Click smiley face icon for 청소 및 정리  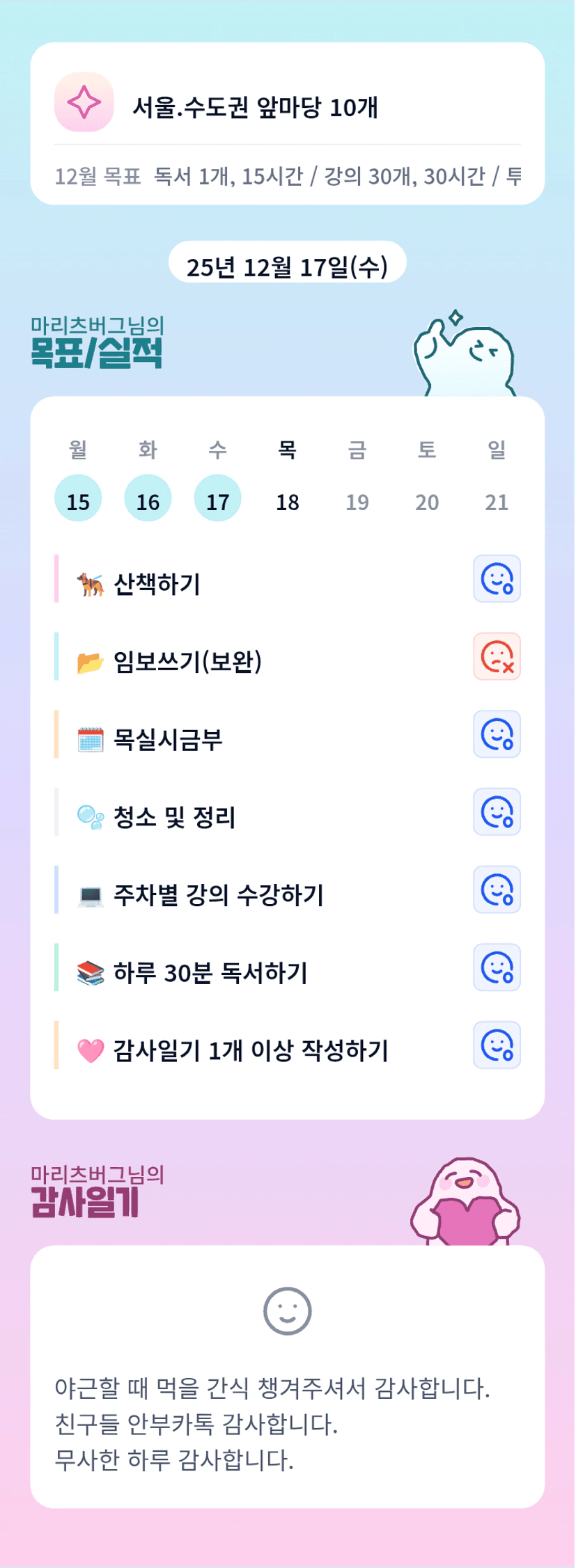click(497, 812)
